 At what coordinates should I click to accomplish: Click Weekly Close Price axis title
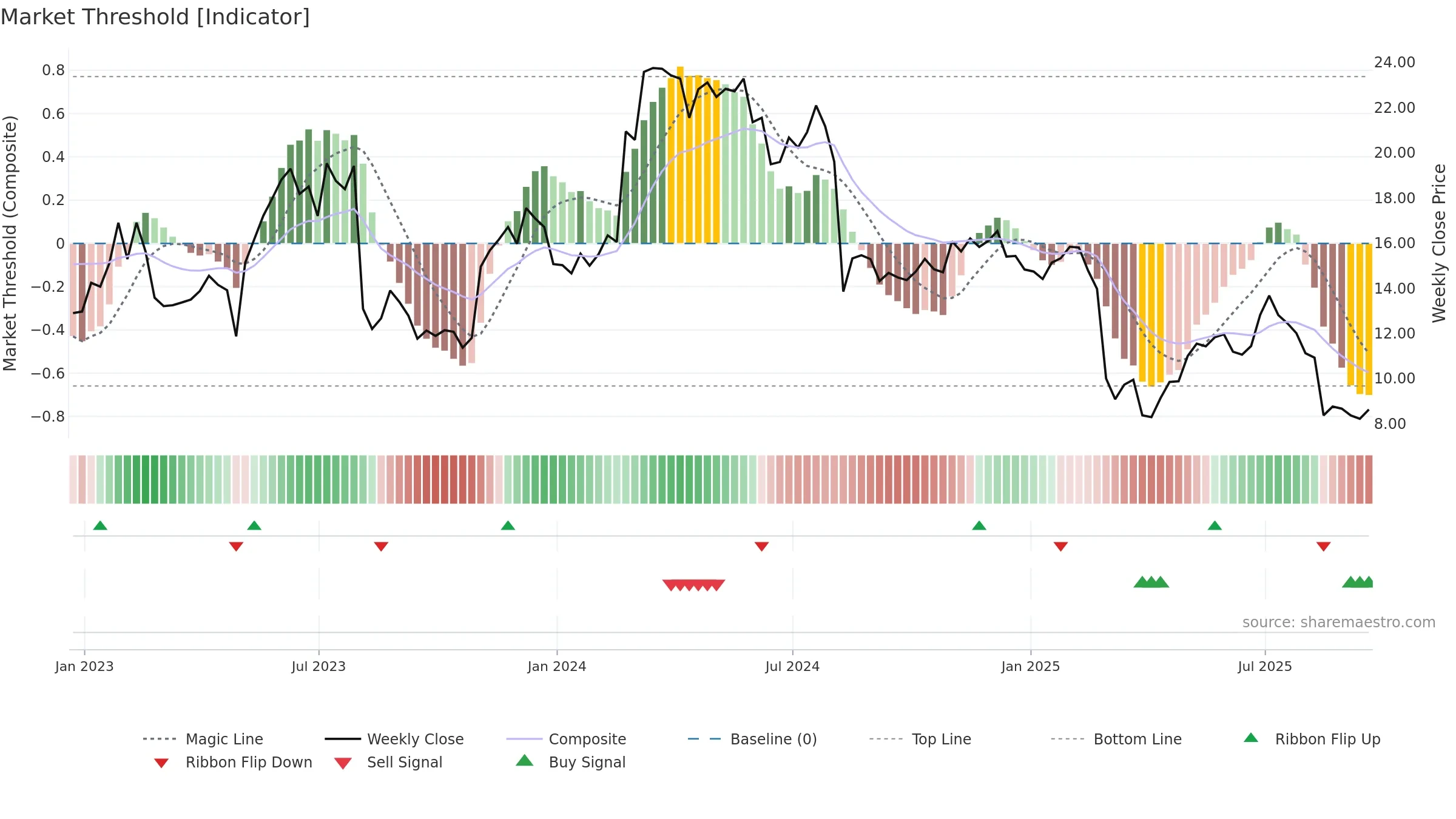point(1439,243)
